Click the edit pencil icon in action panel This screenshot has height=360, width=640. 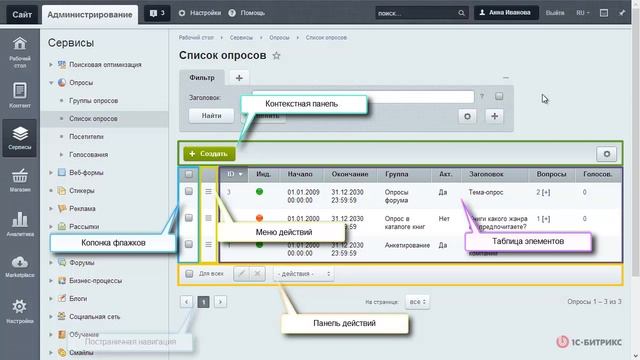[241, 274]
